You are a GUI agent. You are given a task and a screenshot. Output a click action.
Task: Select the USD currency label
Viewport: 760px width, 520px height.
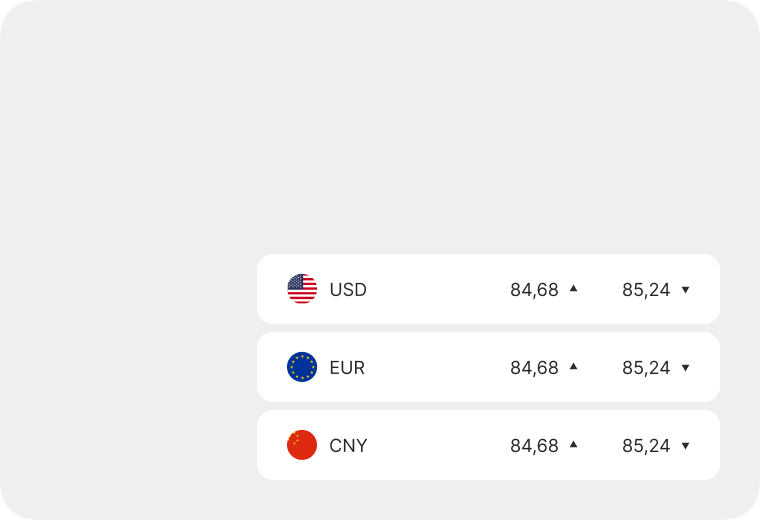point(348,290)
